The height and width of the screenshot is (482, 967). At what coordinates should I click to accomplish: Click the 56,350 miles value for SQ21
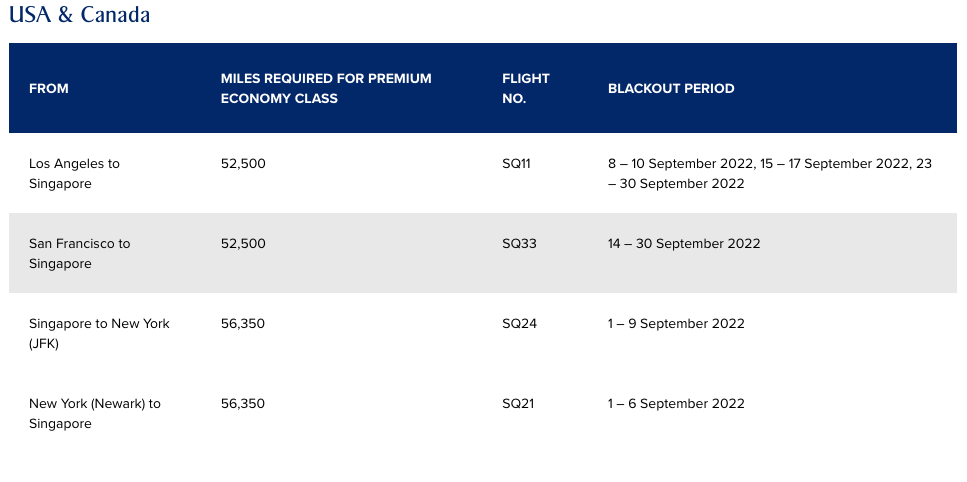(x=243, y=404)
